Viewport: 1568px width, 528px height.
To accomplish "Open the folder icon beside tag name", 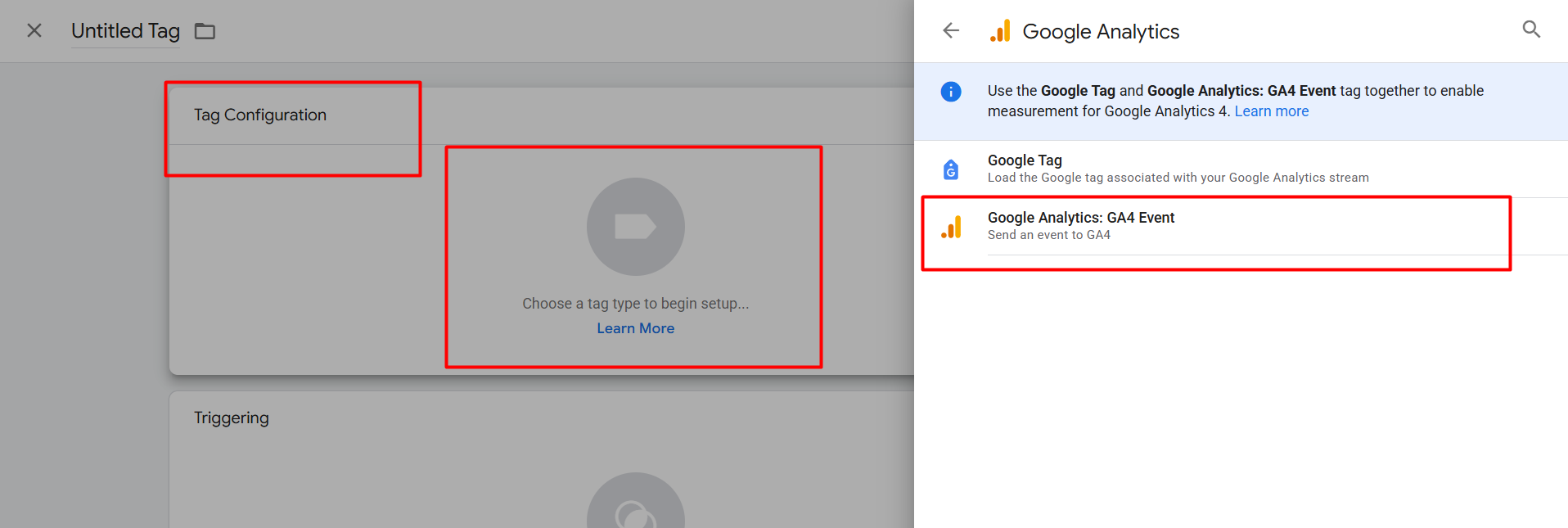I will click(205, 31).
